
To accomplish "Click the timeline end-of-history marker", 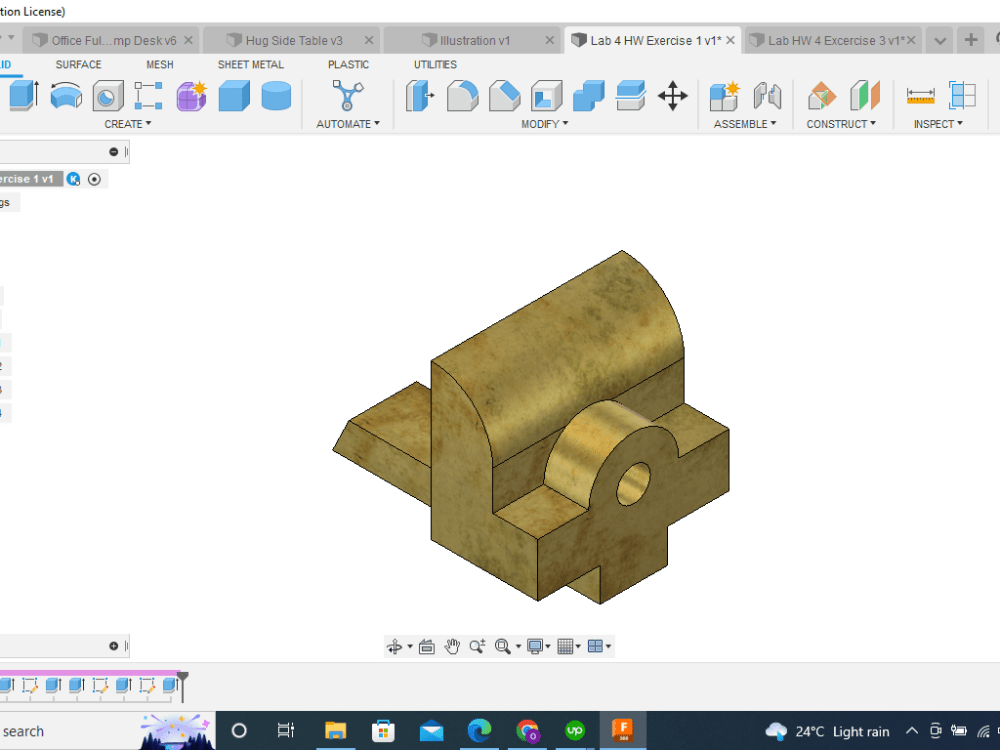I will [182, 686].
